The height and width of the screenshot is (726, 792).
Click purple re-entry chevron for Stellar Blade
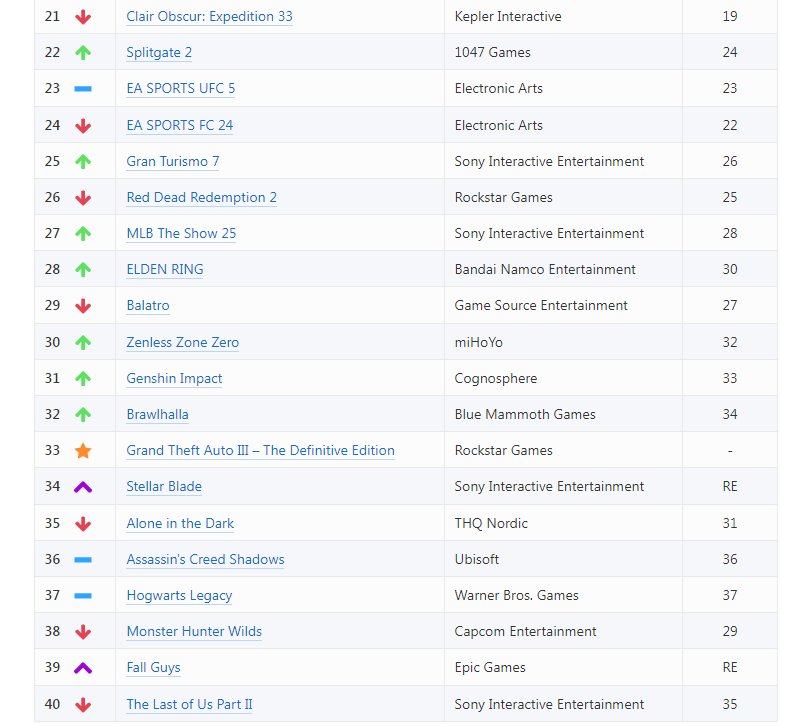coord(83,488)
